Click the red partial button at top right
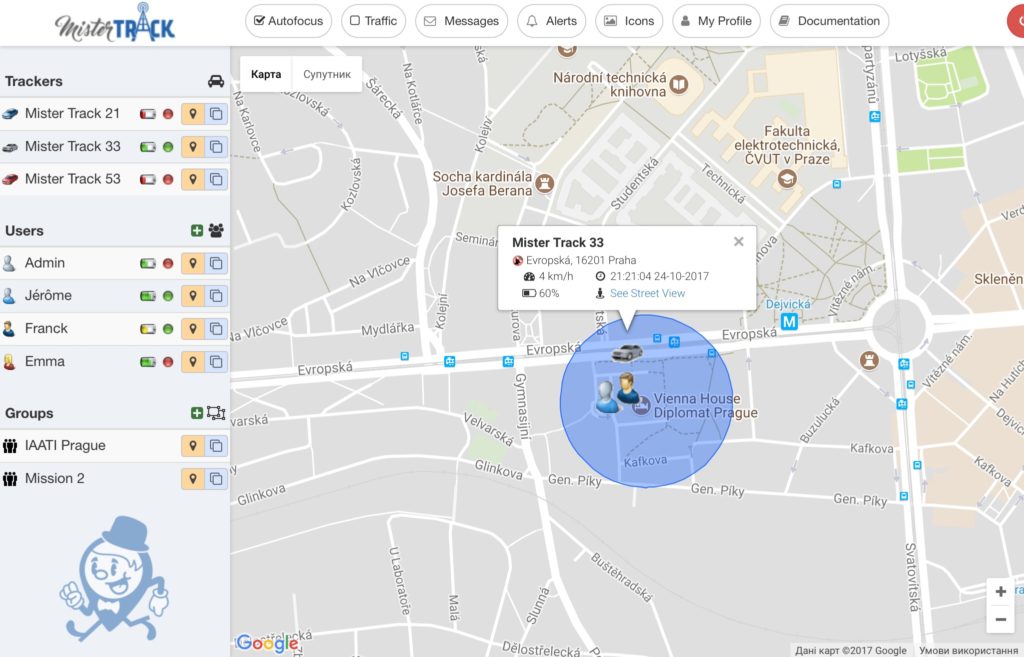This screenshot has height=657, width=1024. tap(1016, 21)
